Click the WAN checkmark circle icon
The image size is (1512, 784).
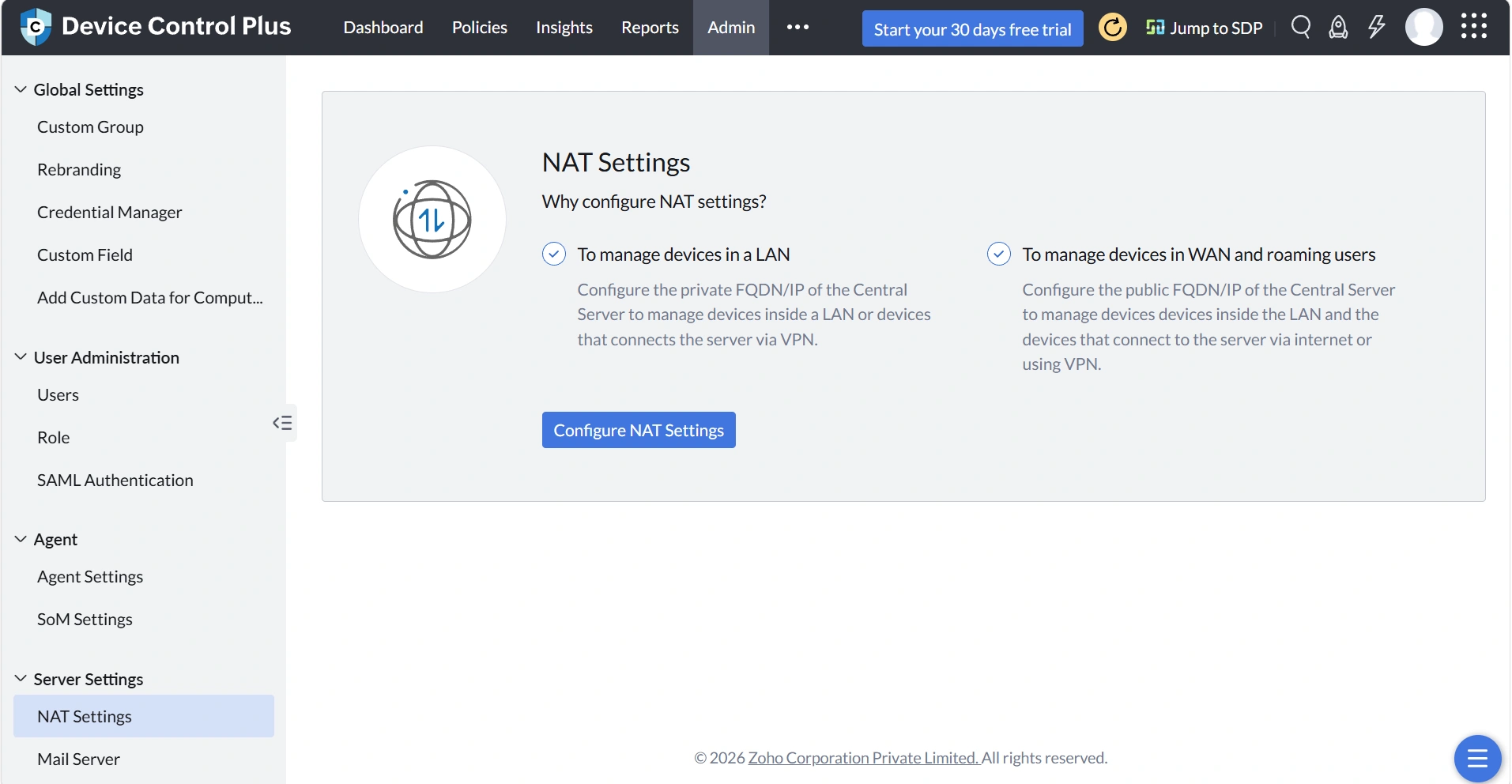tap(999, 254)
